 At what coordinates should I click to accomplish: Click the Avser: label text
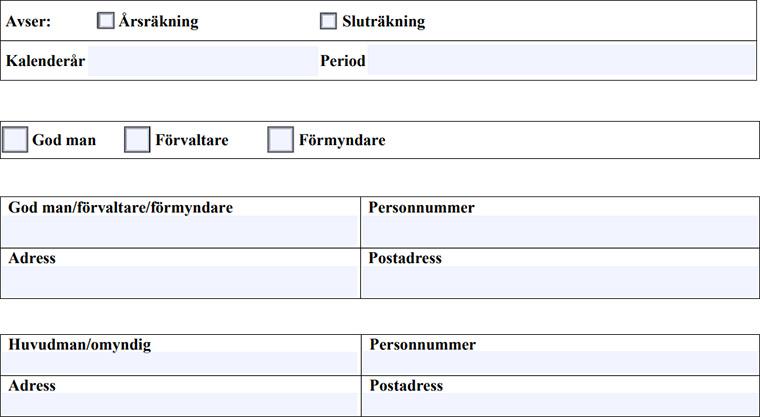pyautogui.click(x=29, y=21)
